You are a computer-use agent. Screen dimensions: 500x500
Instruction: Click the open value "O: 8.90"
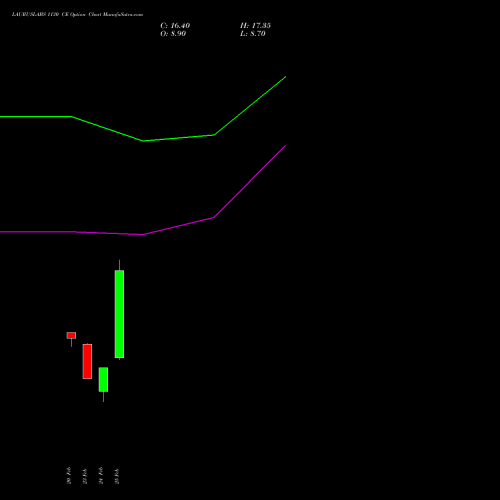(173, 34)
